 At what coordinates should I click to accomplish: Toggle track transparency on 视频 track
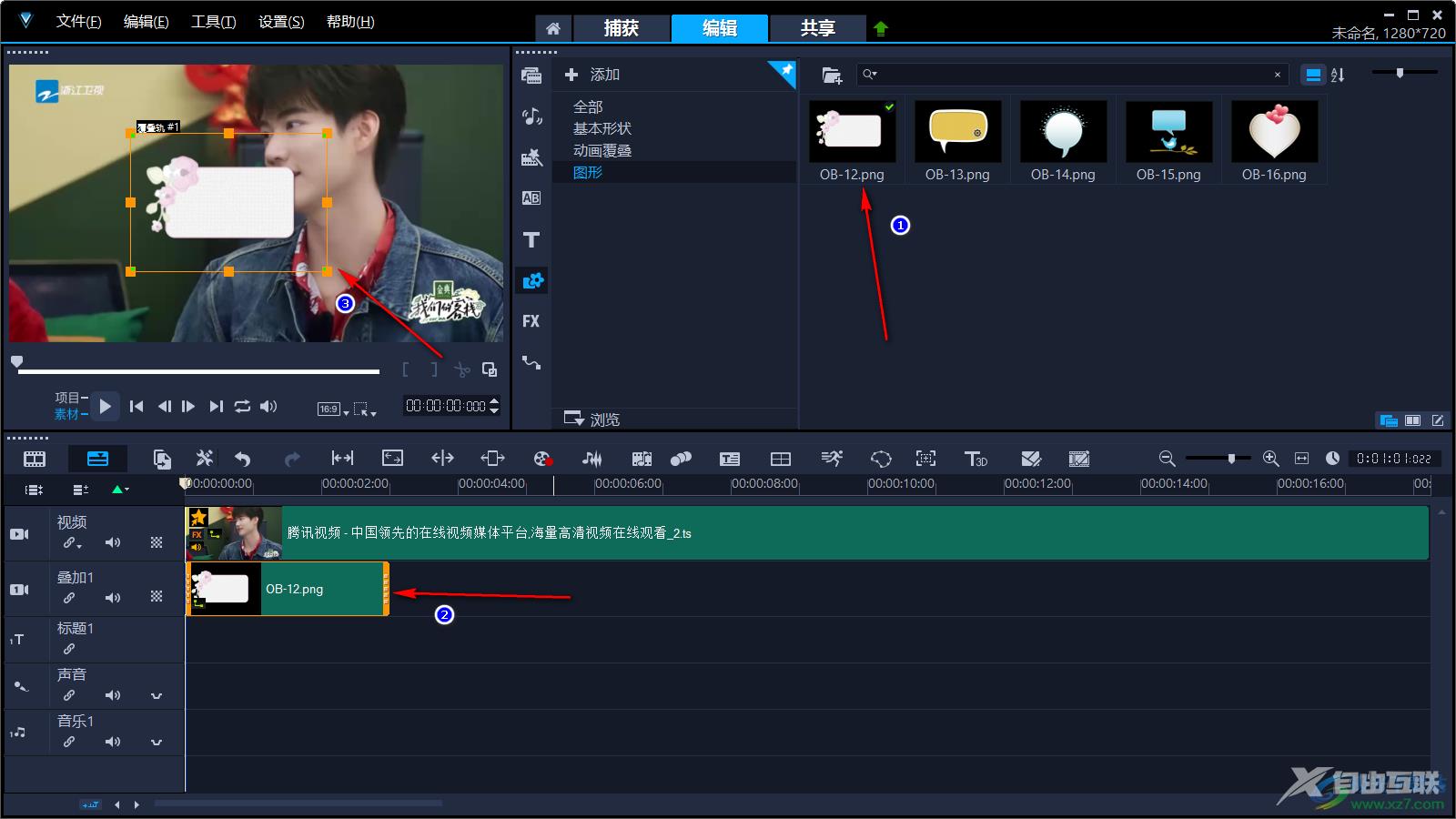point(157,542)
